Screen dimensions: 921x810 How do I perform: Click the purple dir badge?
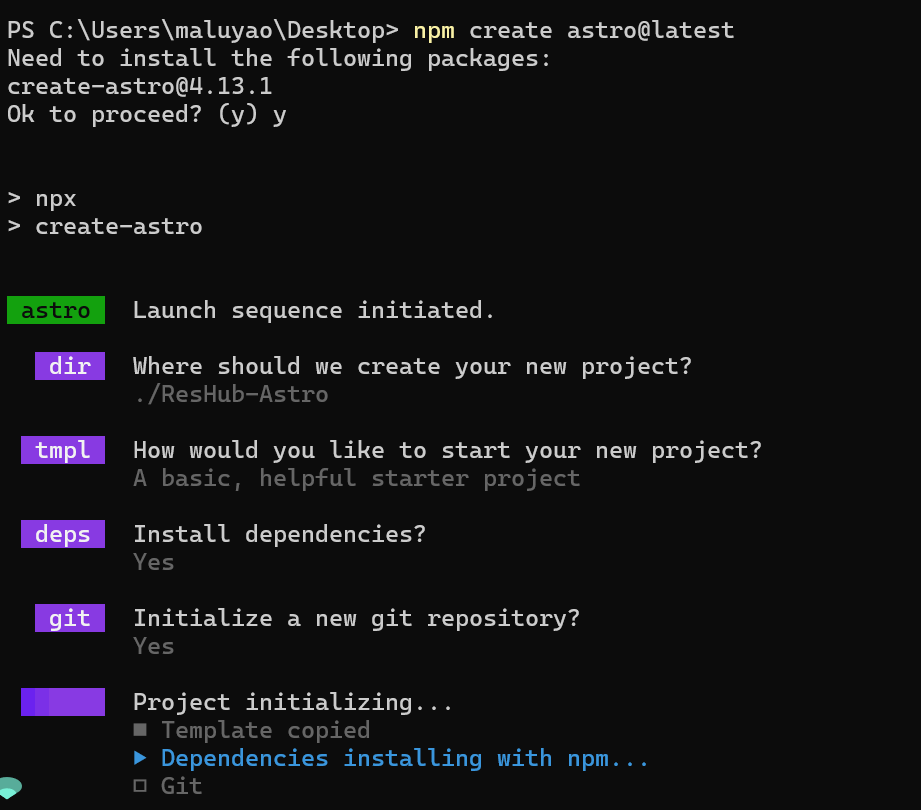tap(70, 366)
